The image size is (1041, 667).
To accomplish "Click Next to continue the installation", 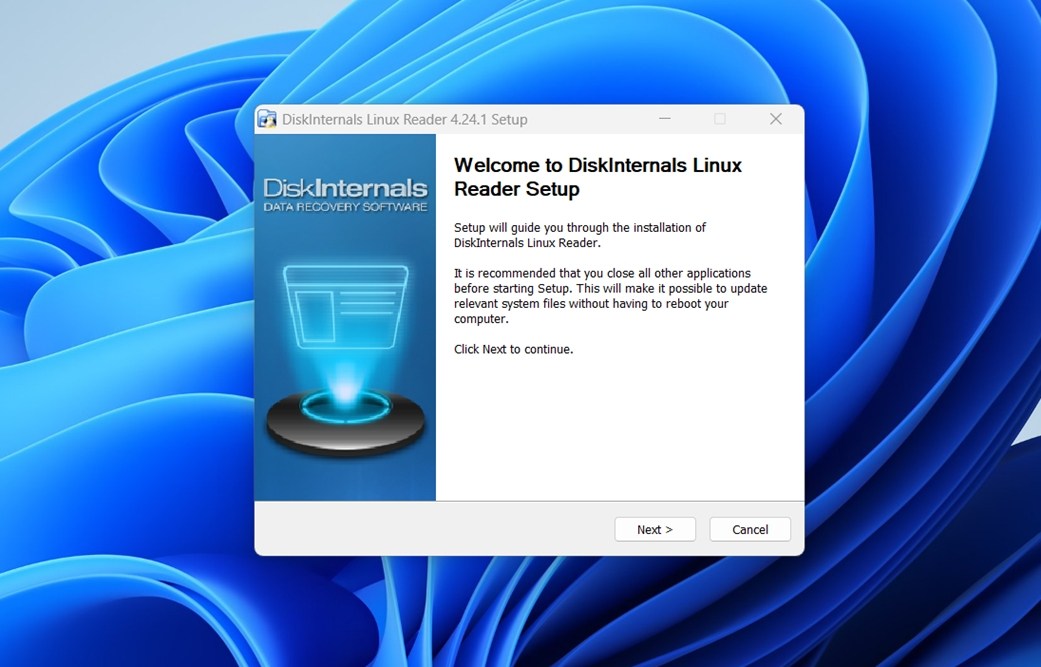I will coord(654,529).
